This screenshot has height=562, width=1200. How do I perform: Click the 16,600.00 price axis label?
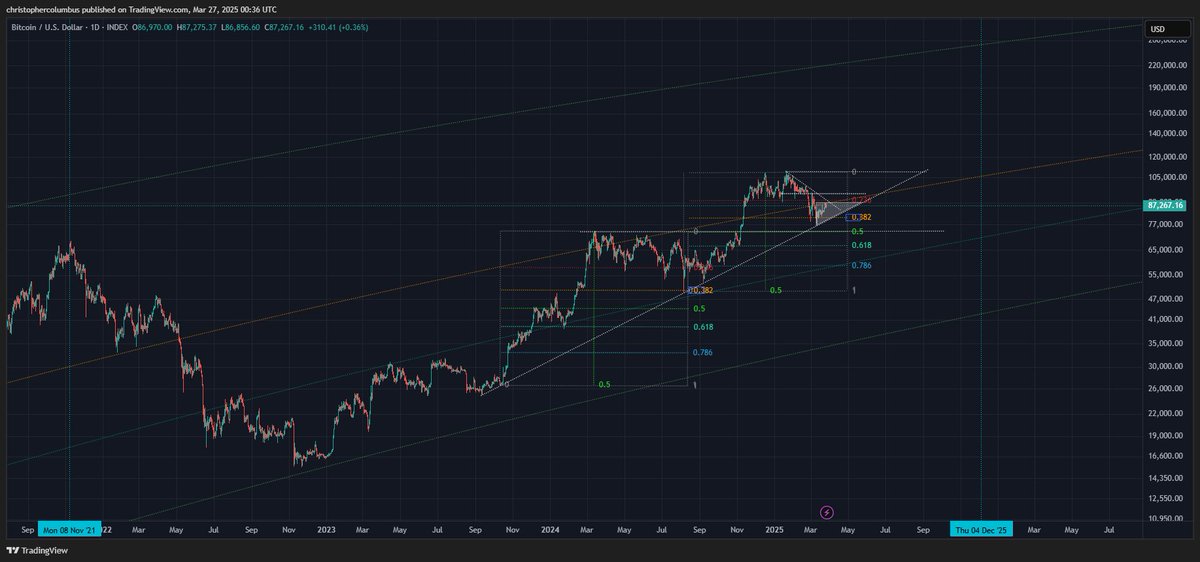1164,456
